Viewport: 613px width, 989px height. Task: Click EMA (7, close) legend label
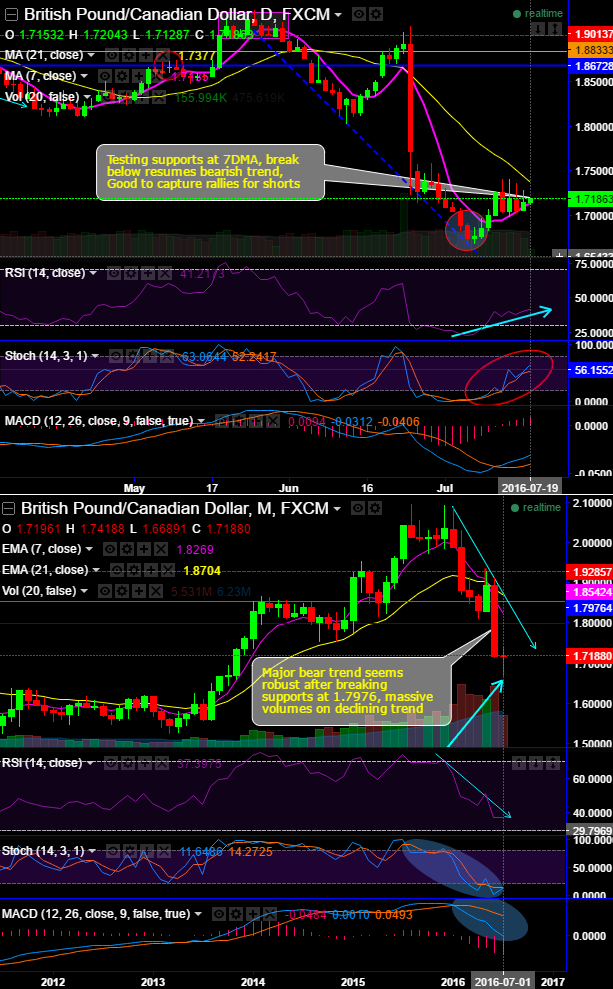click(x=42, y=549)
